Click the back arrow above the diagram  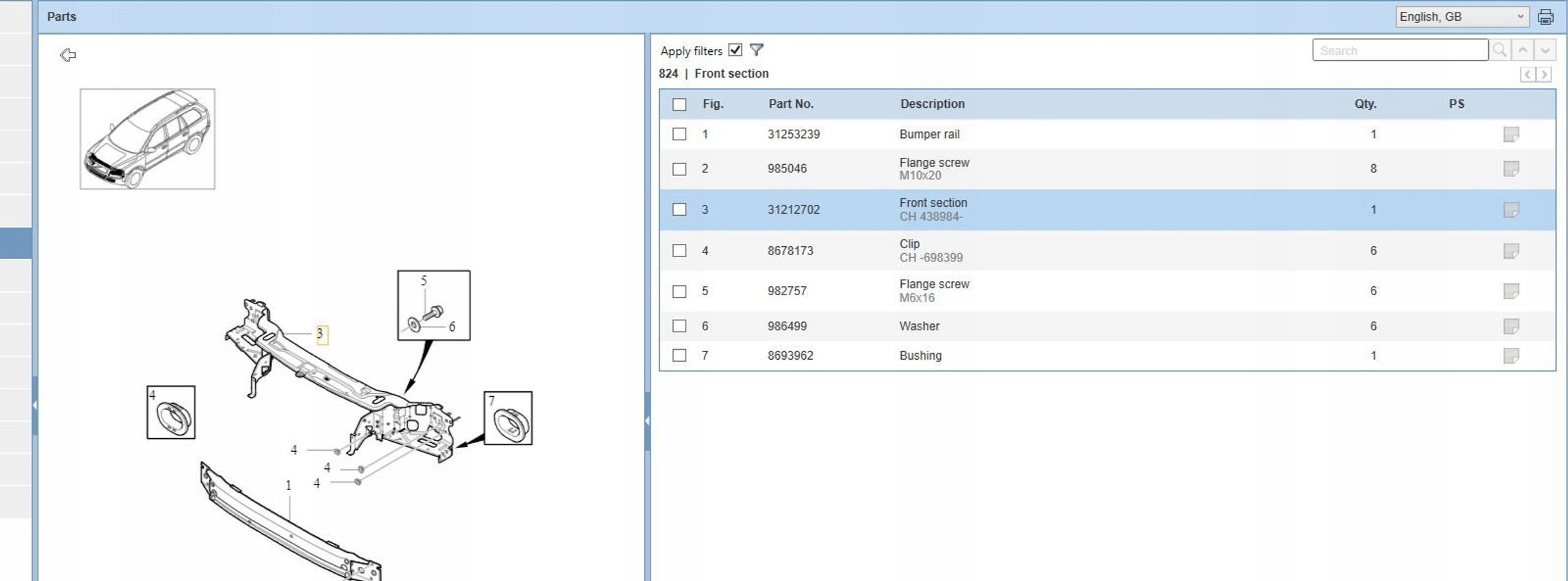(68, 55)
